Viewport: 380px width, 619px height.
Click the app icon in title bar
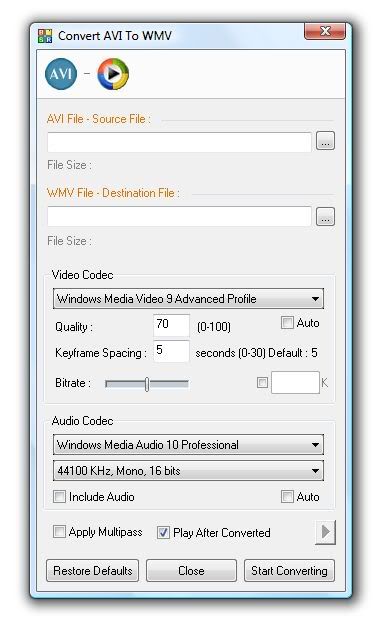tap(45, 36)
